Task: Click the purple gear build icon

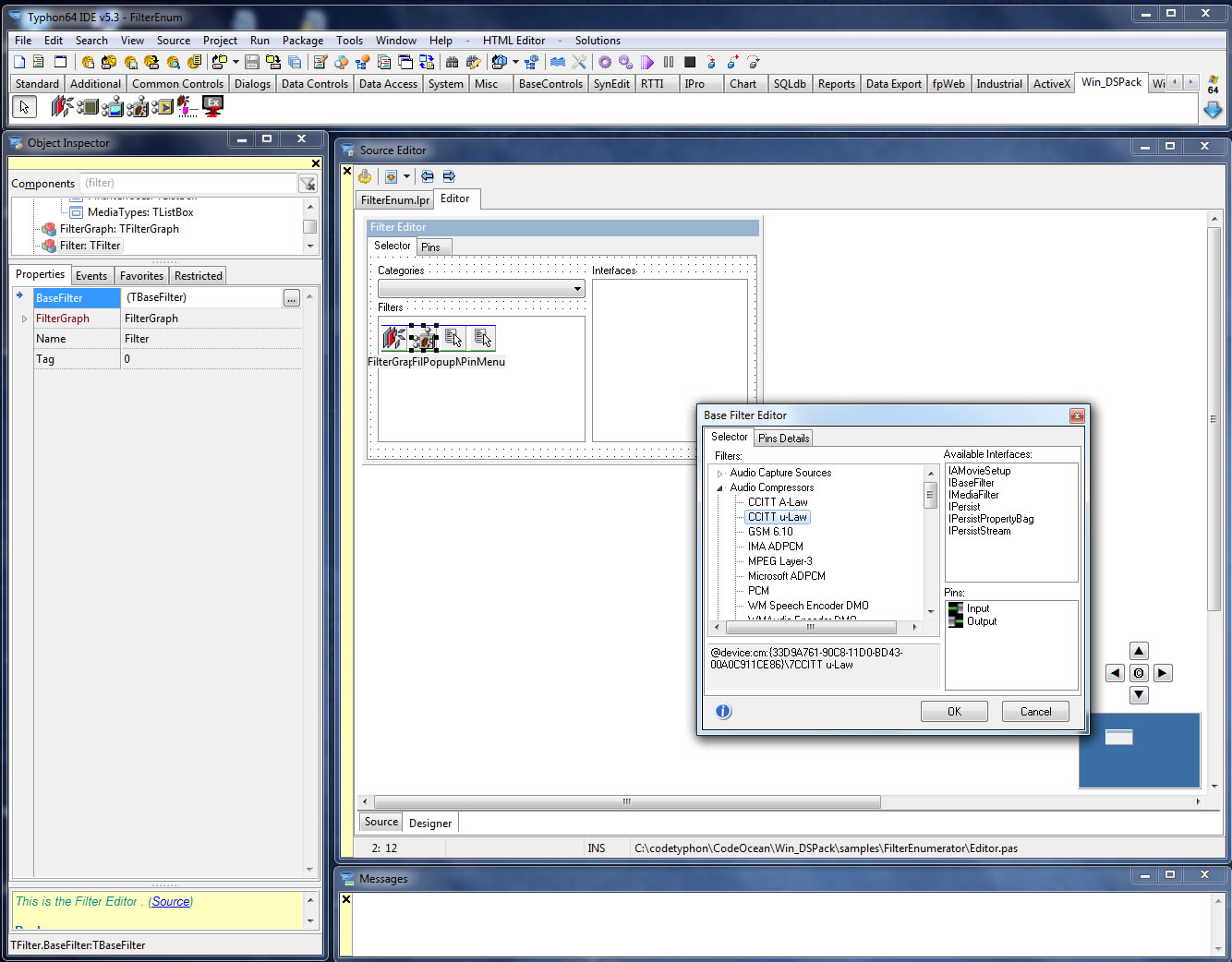Action: pos(605,62)
